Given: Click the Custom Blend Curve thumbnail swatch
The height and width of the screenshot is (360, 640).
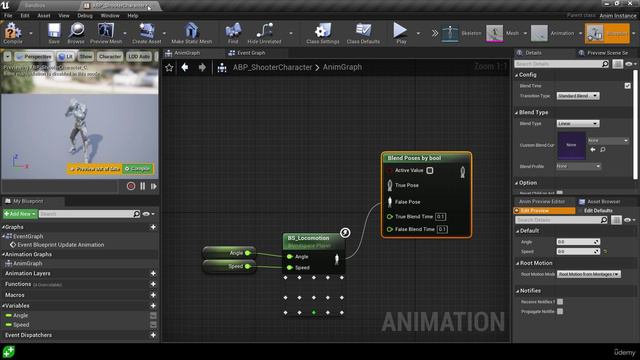Looking at the screenshot, I should point(571,145).
